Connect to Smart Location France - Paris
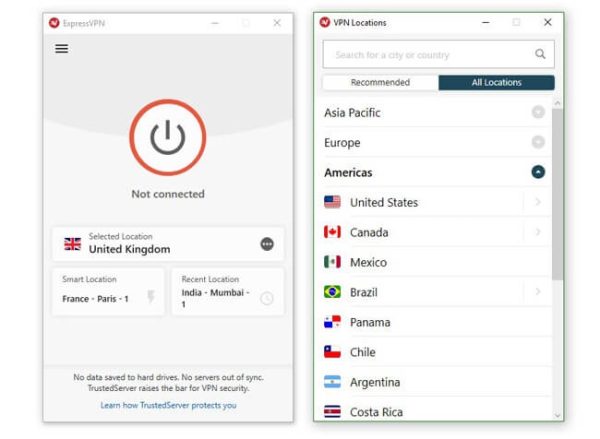The height and width of the screenshot is (439, 600). pos(108,292)
